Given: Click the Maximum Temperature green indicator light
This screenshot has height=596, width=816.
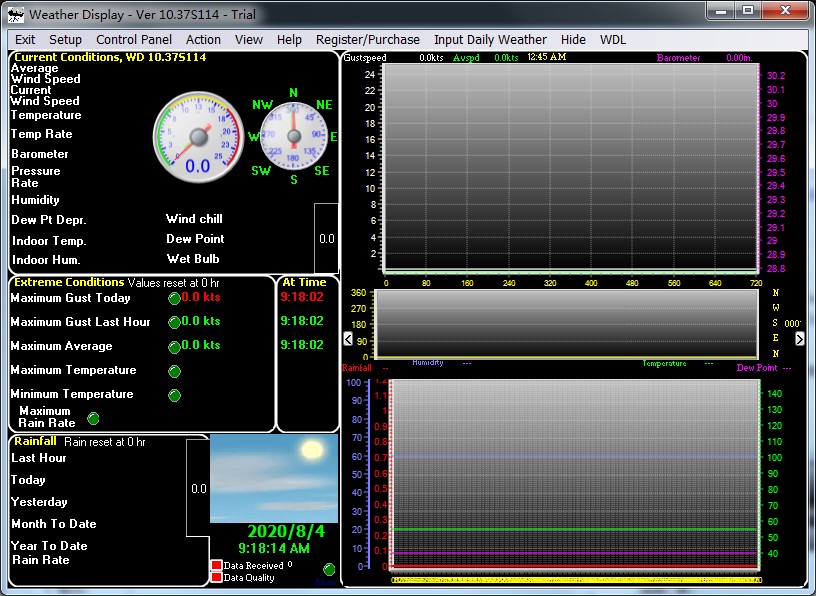Looking at the screenshot, I should (174, 371).
